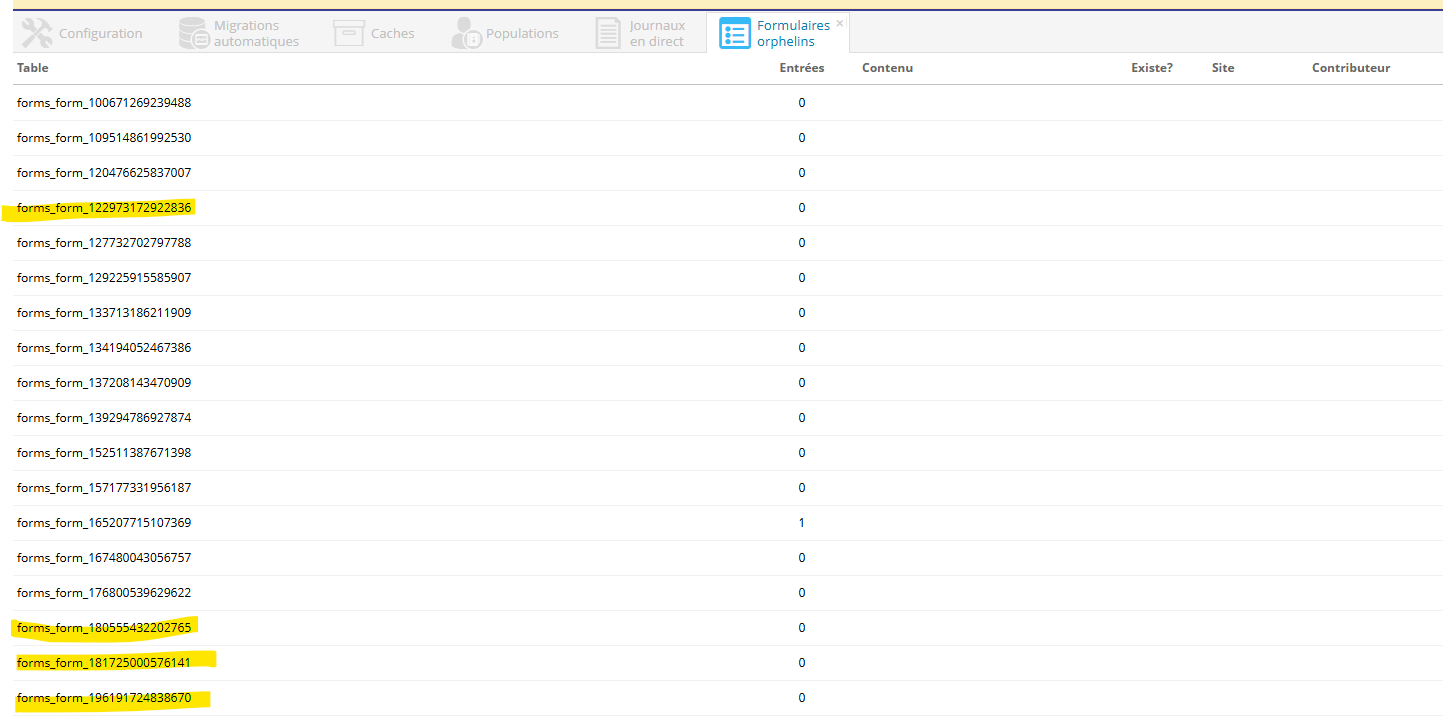Sort by the Table column header
Viewport: 1443px width, 718px height.
(33, 68)
